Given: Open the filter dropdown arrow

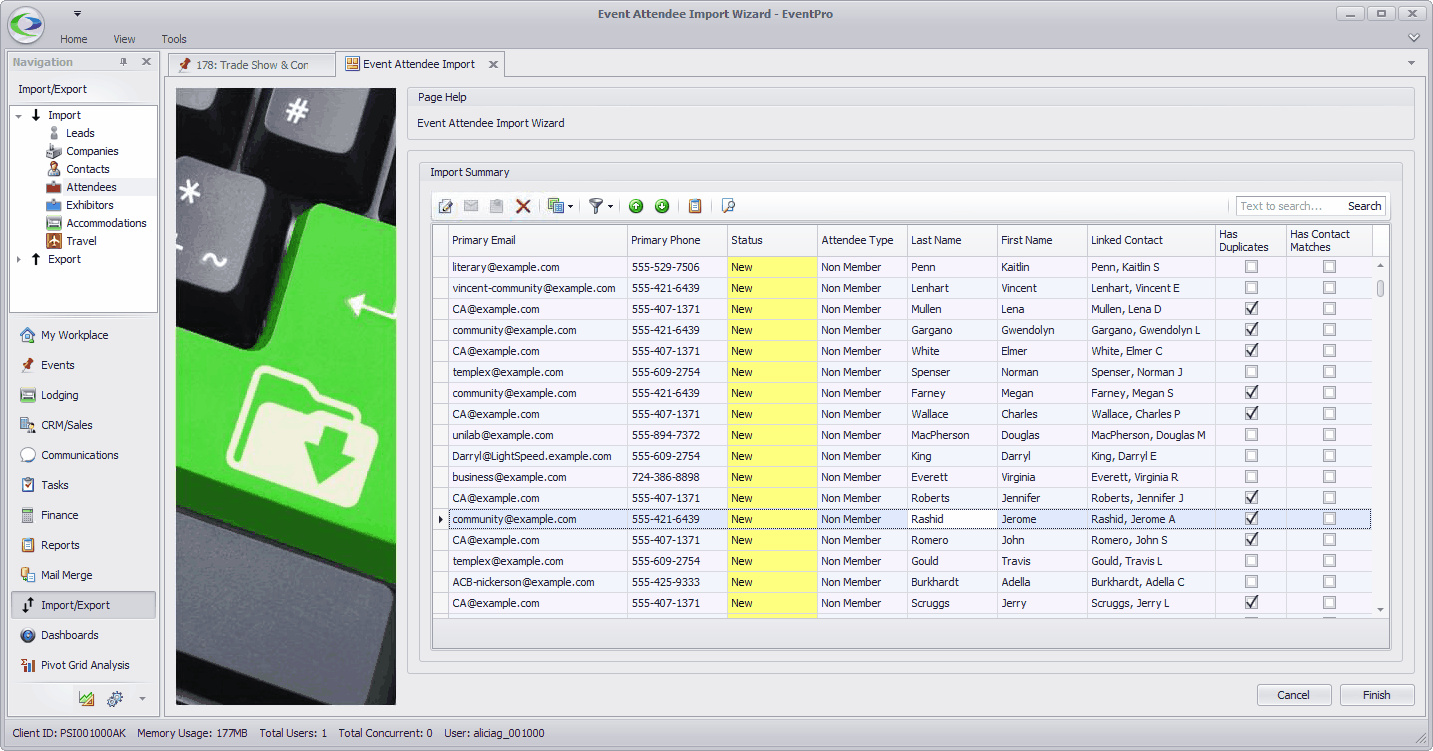Looking at the screenshot, I should (610, 207).
